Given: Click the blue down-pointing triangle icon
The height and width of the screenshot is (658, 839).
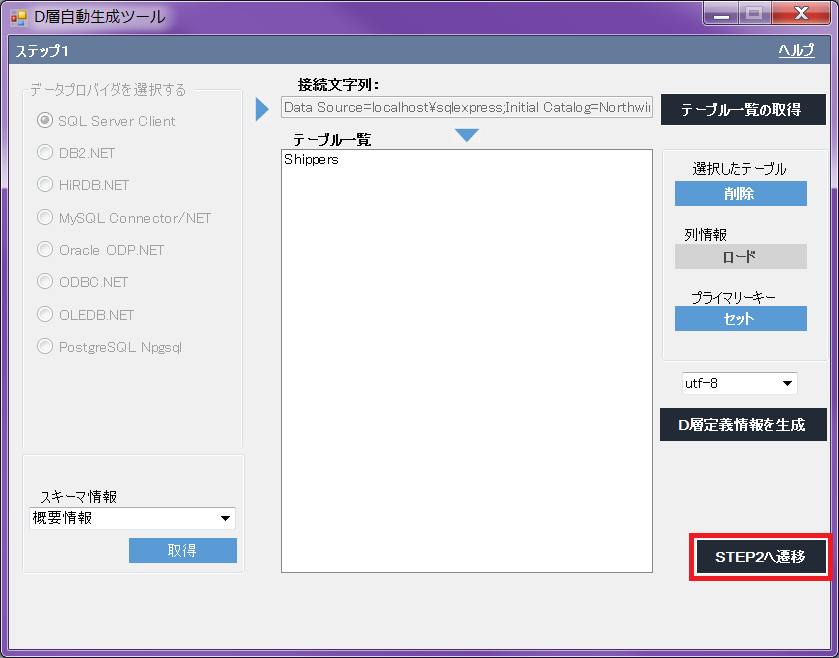Looking at the screenshot, I should pos(466,135).
